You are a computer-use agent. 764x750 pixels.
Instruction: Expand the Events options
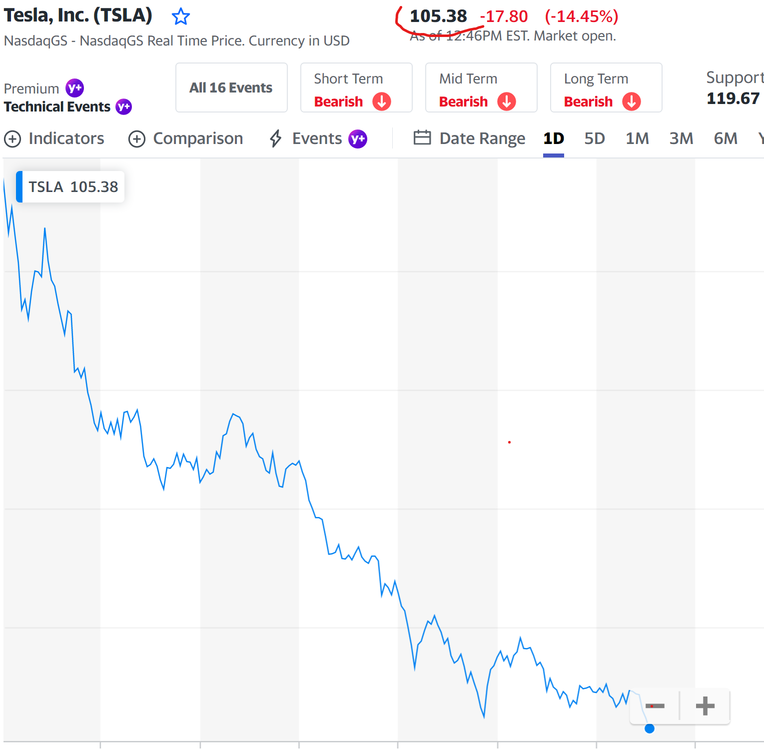(318, 139)
